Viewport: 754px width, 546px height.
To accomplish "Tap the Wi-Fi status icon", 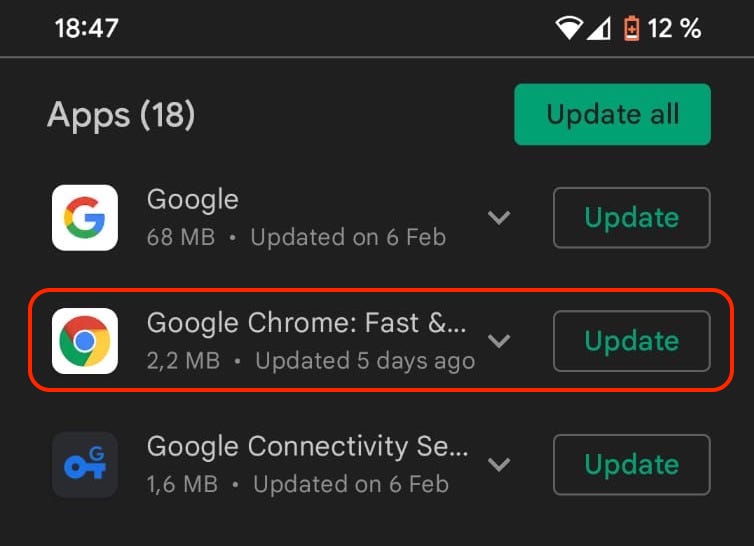I will pyautogui.click(x=570, y=29).
